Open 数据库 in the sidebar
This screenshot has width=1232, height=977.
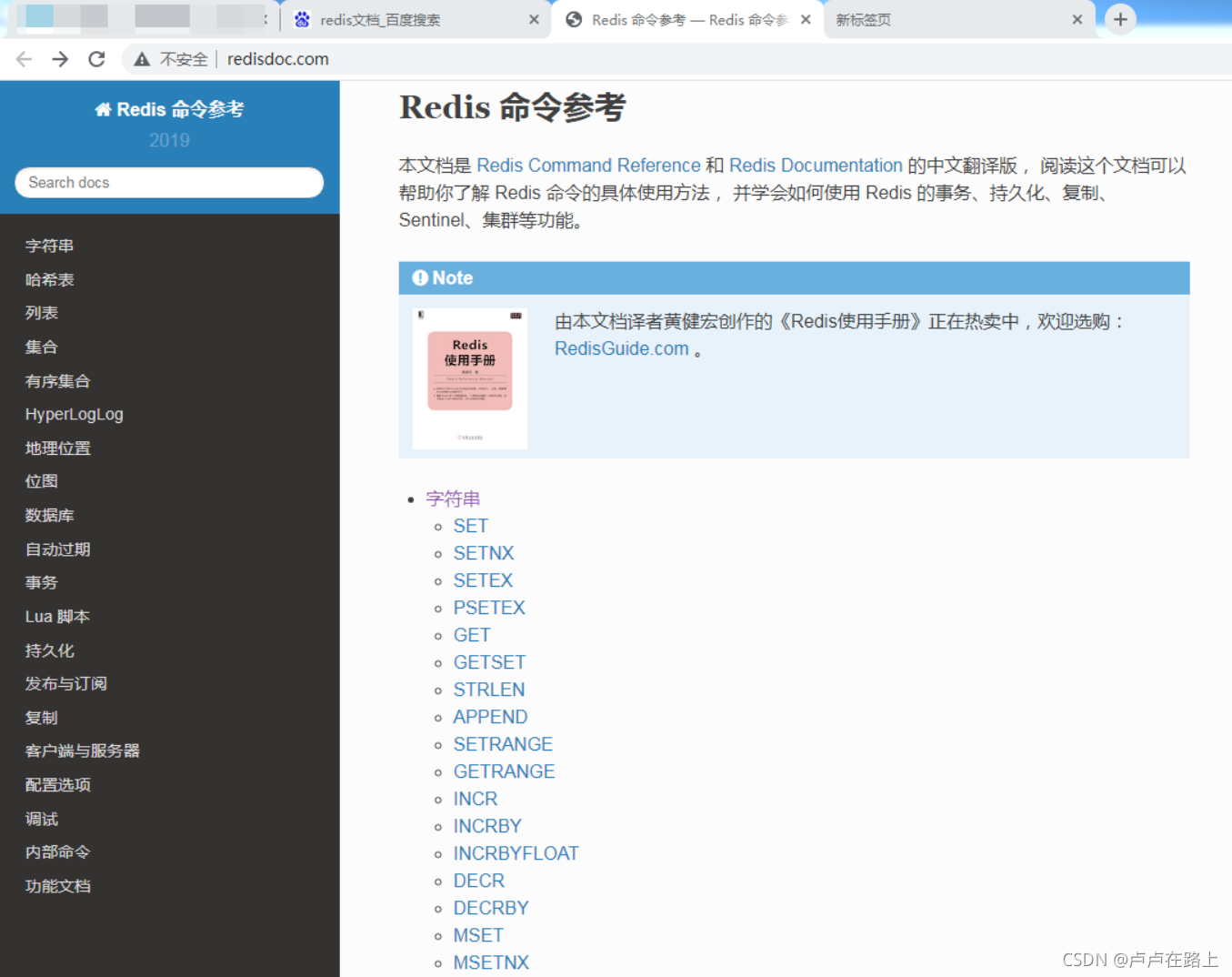click(50, 515)
